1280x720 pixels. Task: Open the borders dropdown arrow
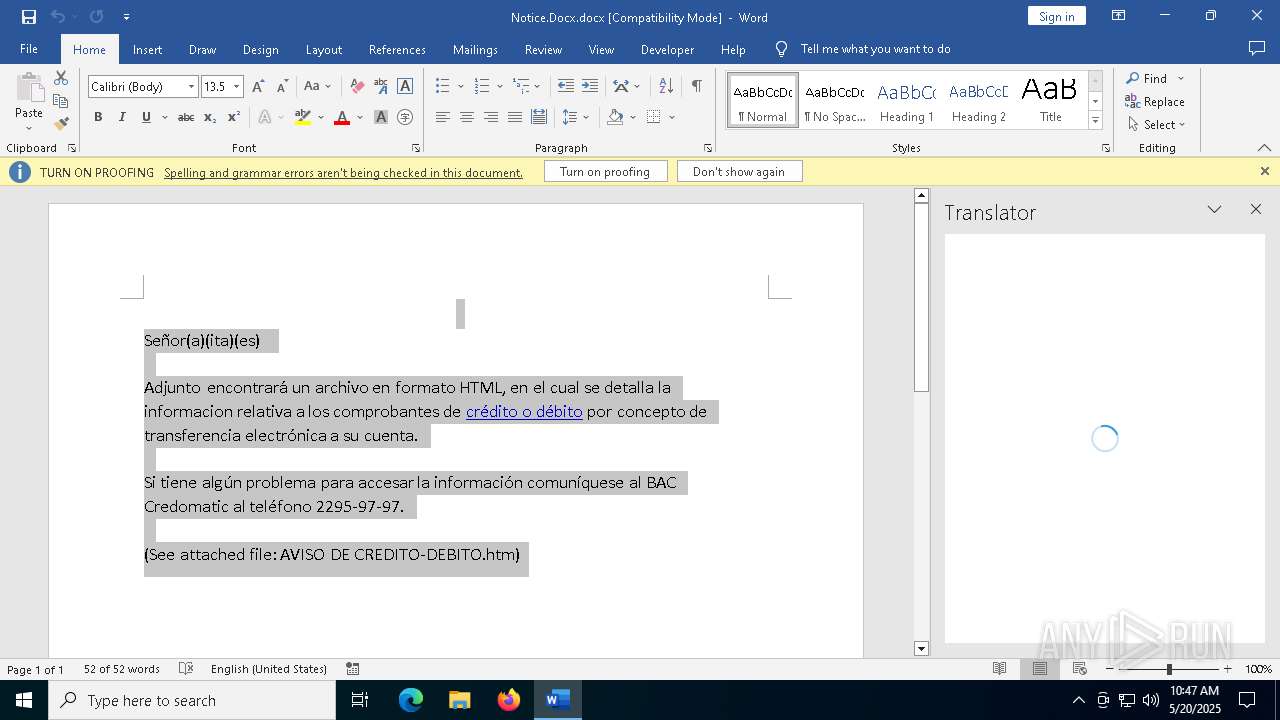point(672,117)
